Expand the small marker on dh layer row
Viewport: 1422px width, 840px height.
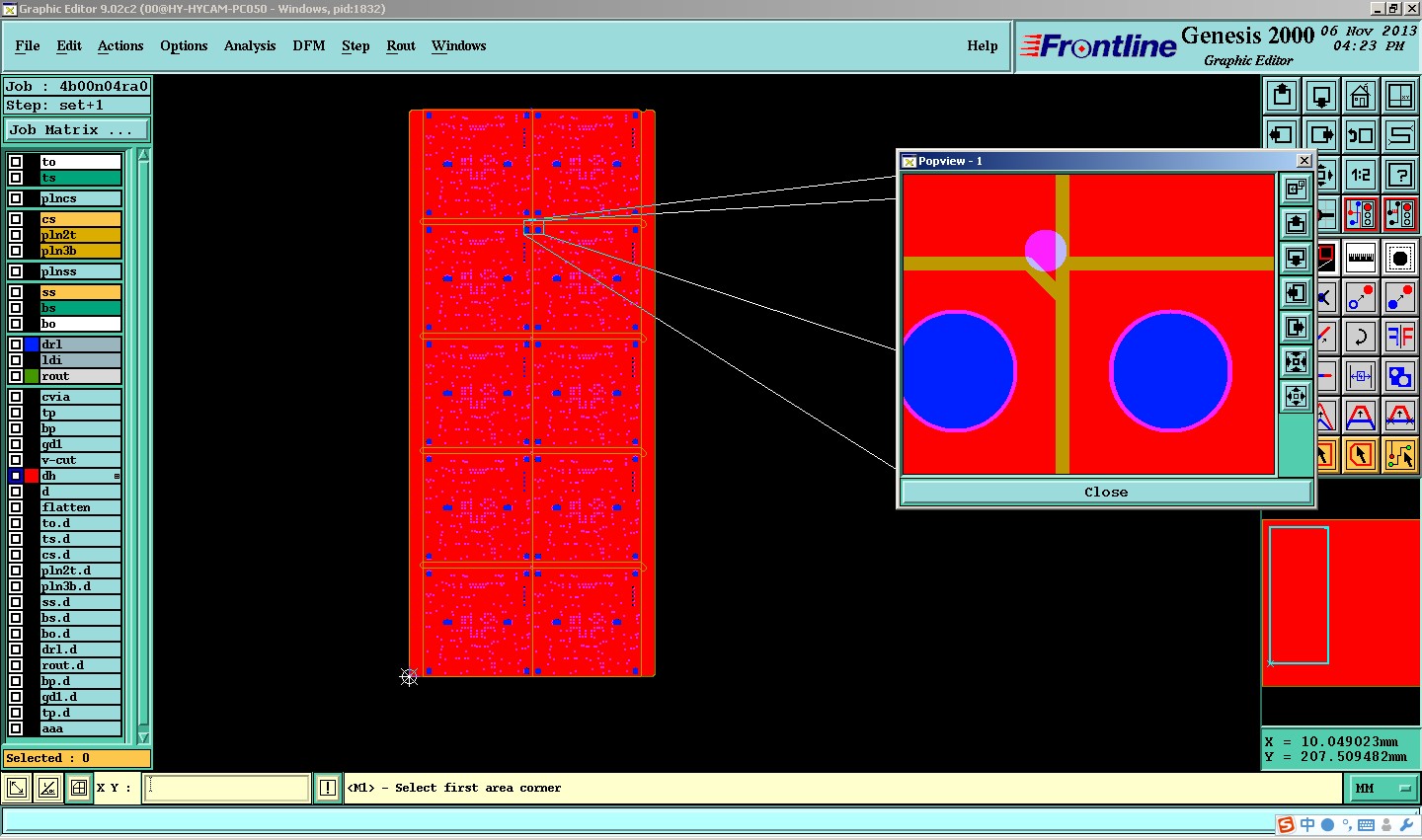117,477
